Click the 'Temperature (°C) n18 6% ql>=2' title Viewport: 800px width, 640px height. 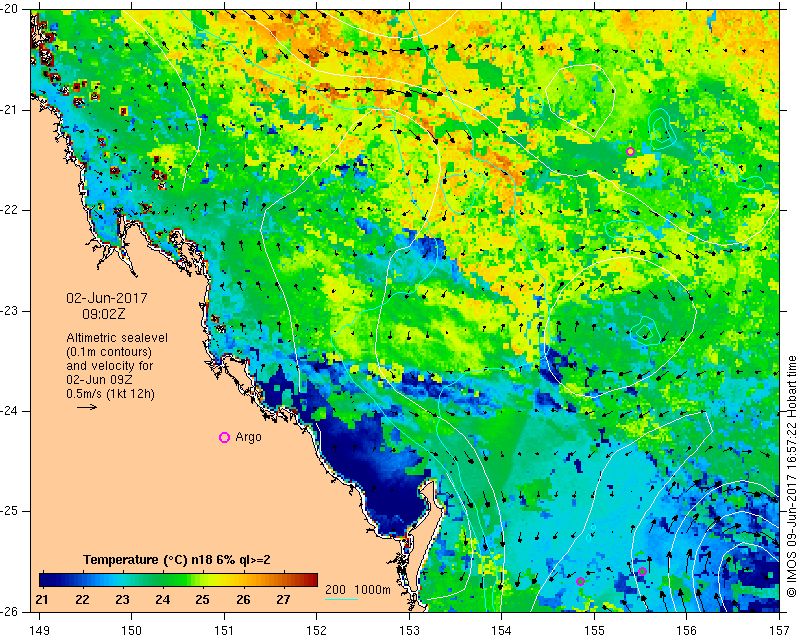click(177, 560)
